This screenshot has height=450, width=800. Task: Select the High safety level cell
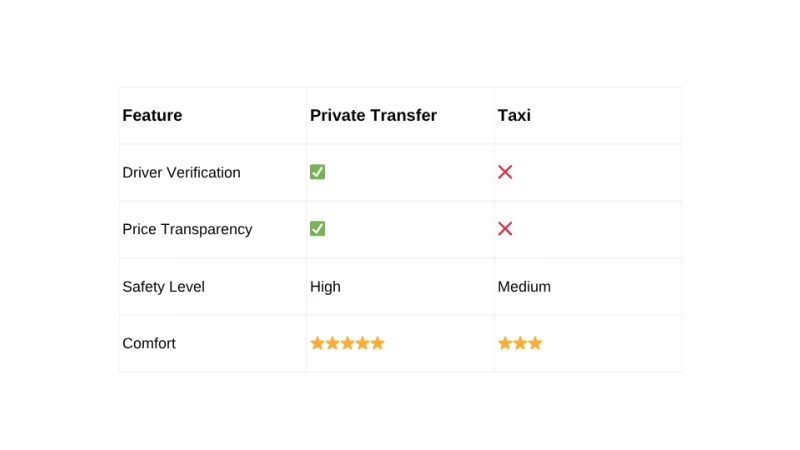tap(325, 286)
